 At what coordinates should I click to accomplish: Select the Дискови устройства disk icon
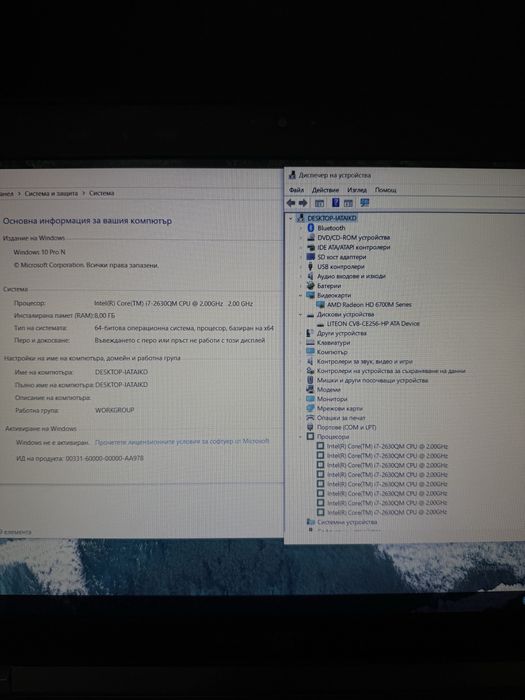point(311,314)
